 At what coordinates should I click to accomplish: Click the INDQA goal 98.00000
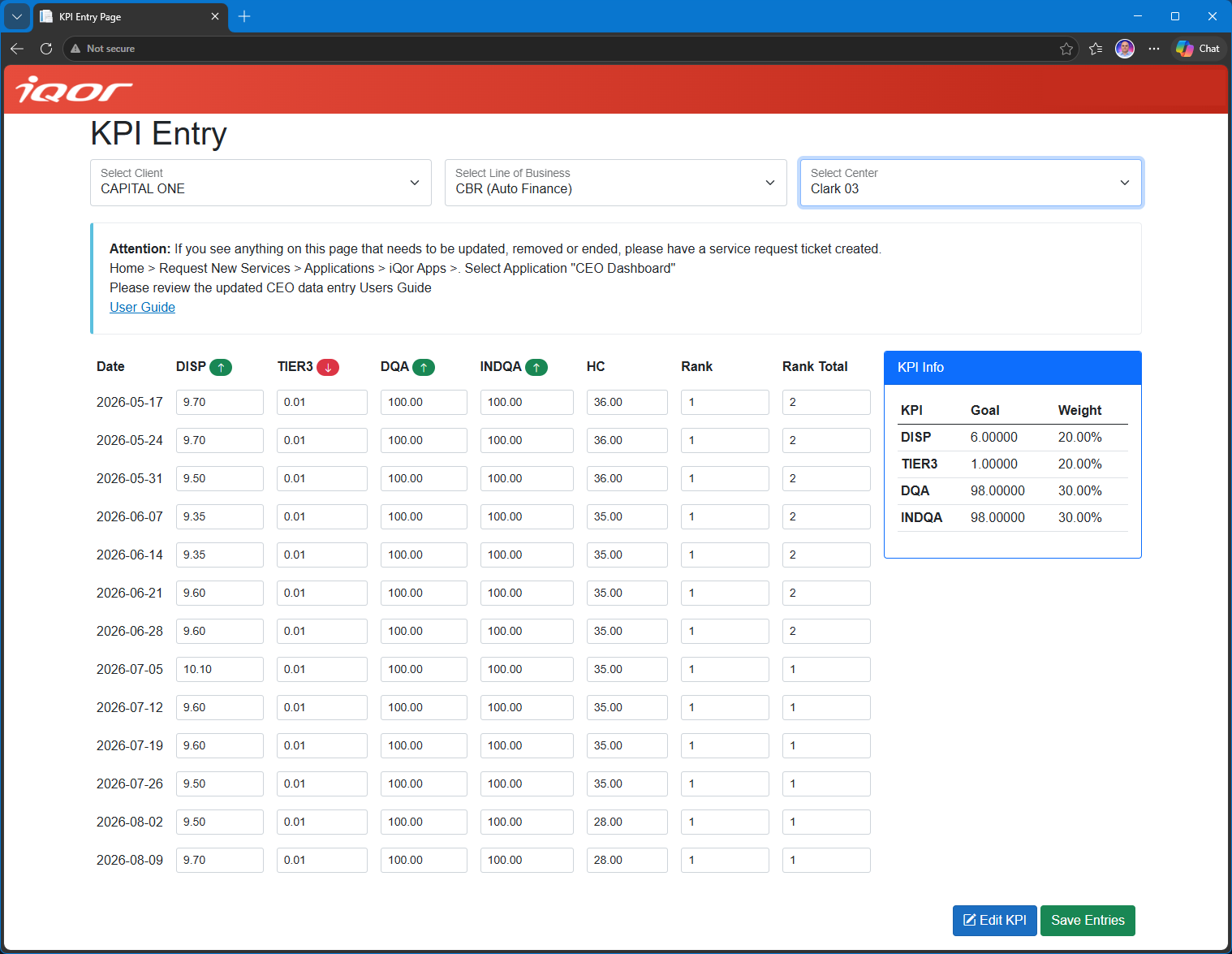[997, 517]
